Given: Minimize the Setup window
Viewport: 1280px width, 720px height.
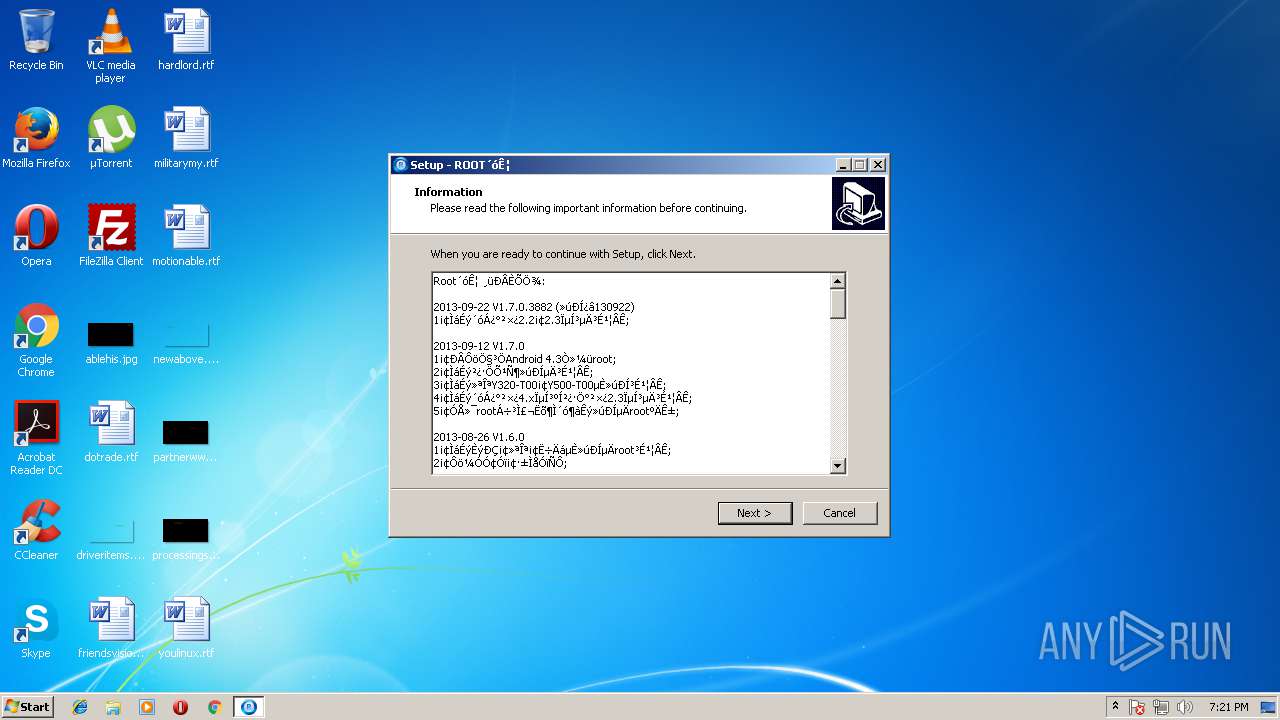Looking at the screenshot, I should pyautogui.click(x=842, y=165).
